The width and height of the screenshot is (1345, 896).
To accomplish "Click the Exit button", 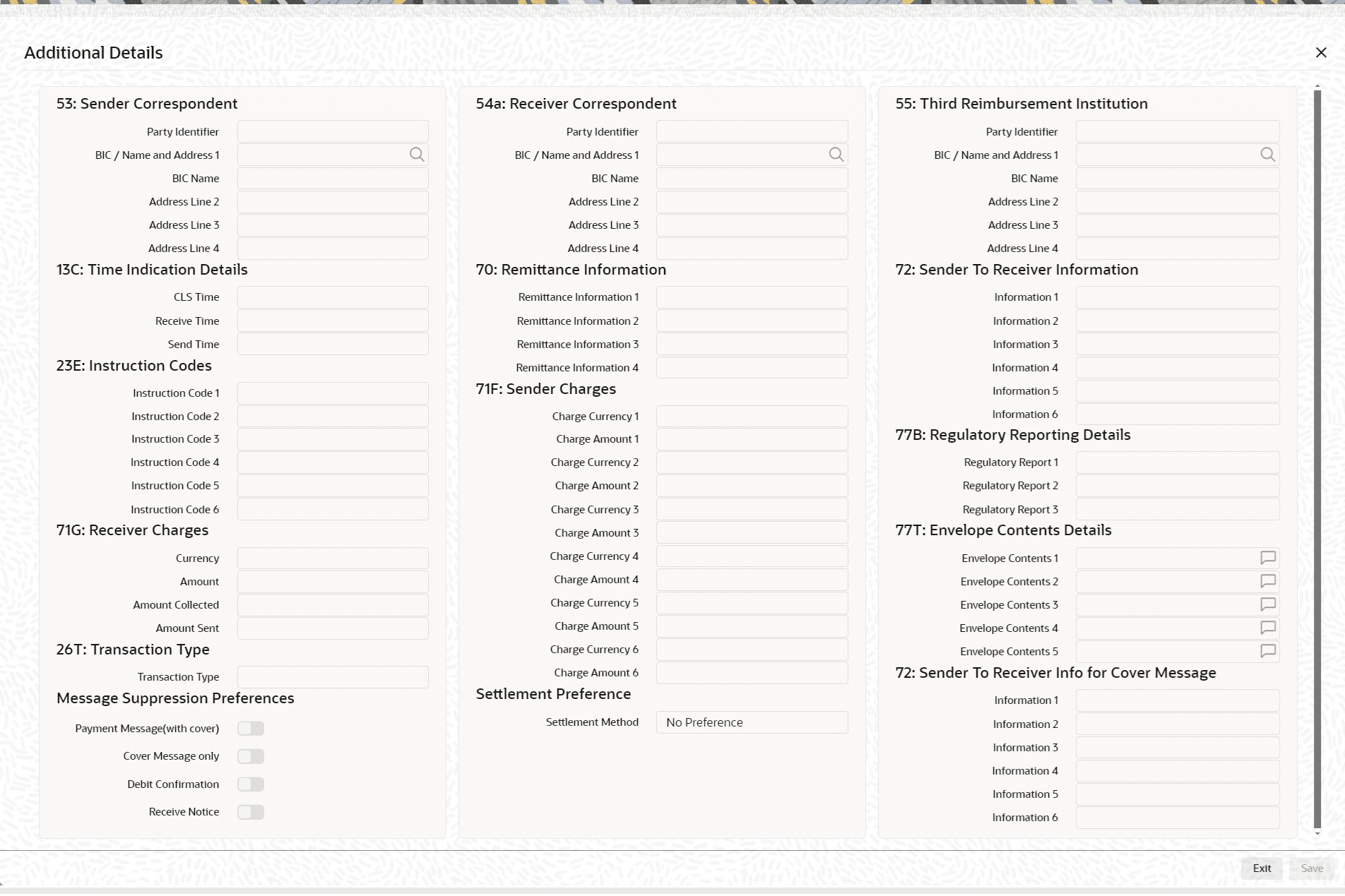I will coord(1262,868).
